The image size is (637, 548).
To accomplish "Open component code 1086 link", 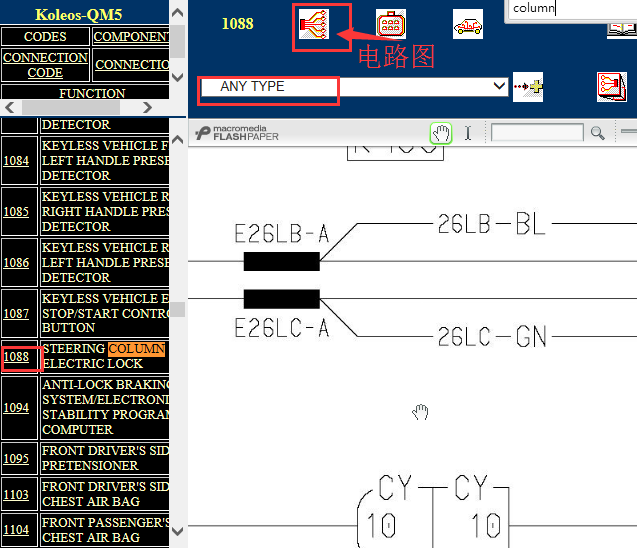I will click(16, 263).
